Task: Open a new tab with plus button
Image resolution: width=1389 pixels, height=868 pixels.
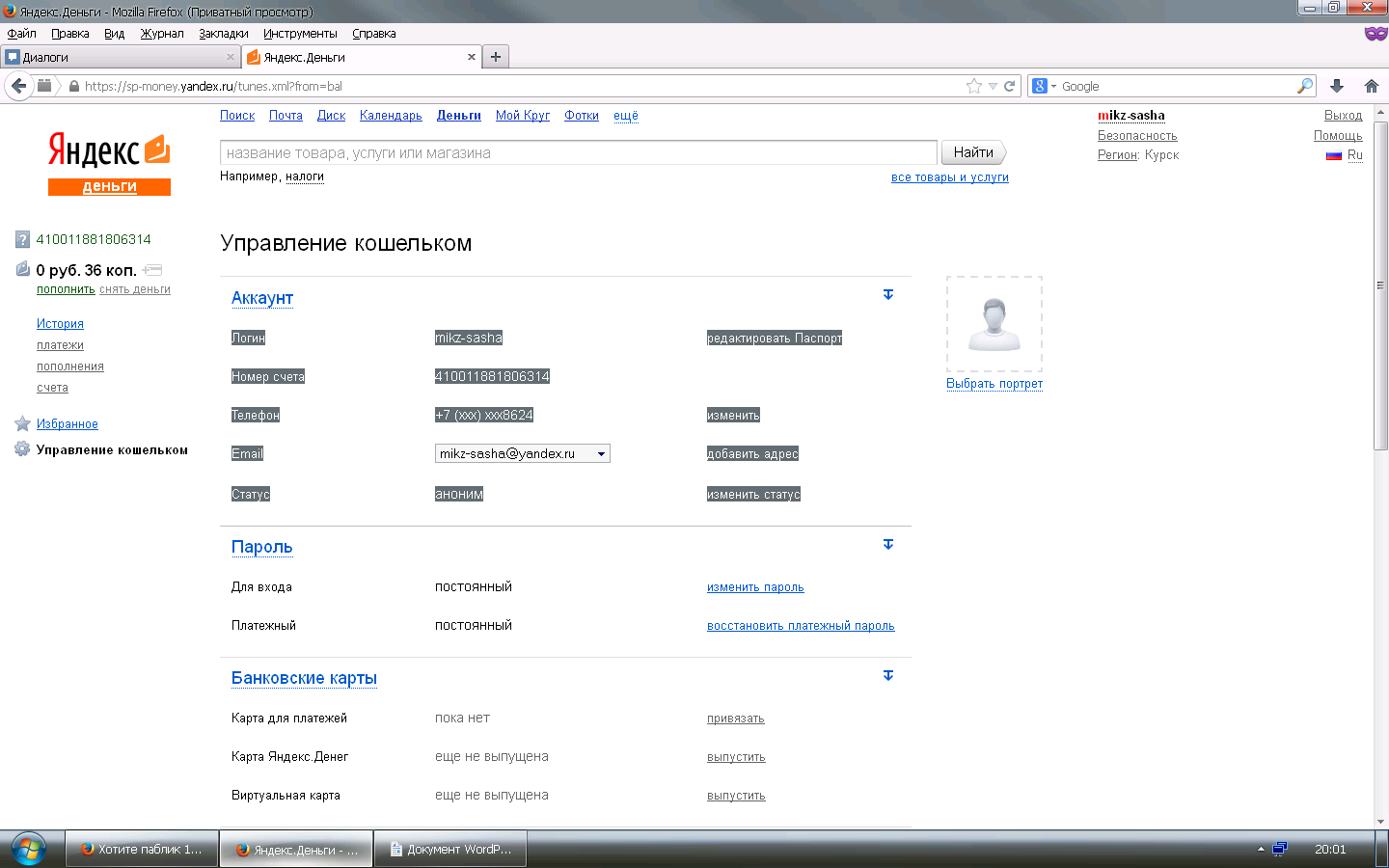Action: tap(495, 57)
